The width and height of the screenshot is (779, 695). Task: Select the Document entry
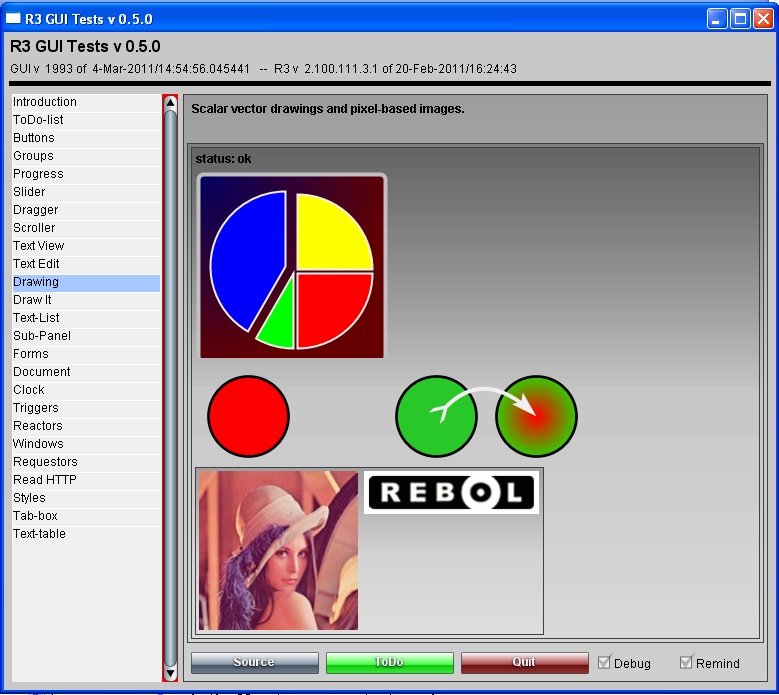(x=86, y=372)
